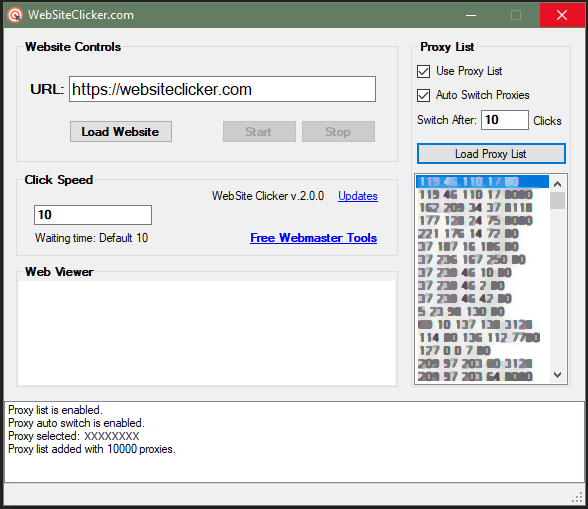Focus the URL input field
This screenshot has width=588, height=509.
point(222,89)
